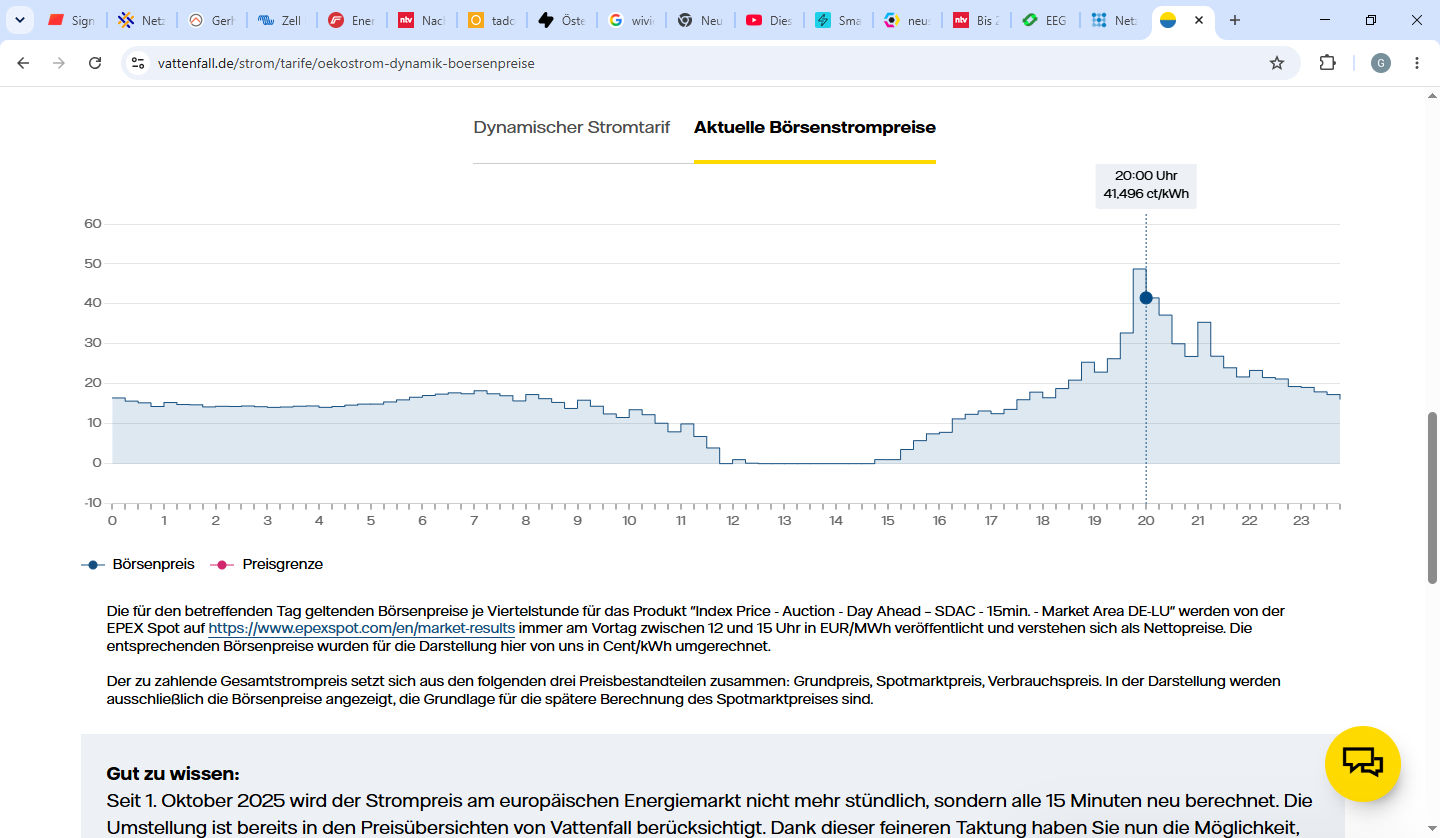Screen dimensions: 1440x838
Task: Toggle the 'Preisgrenze' legend series
Action: 267,564
